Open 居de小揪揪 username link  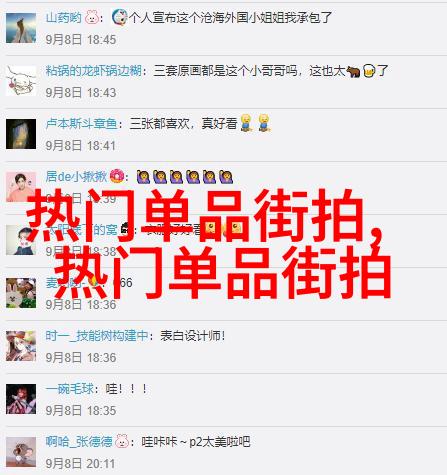(76, 176)
